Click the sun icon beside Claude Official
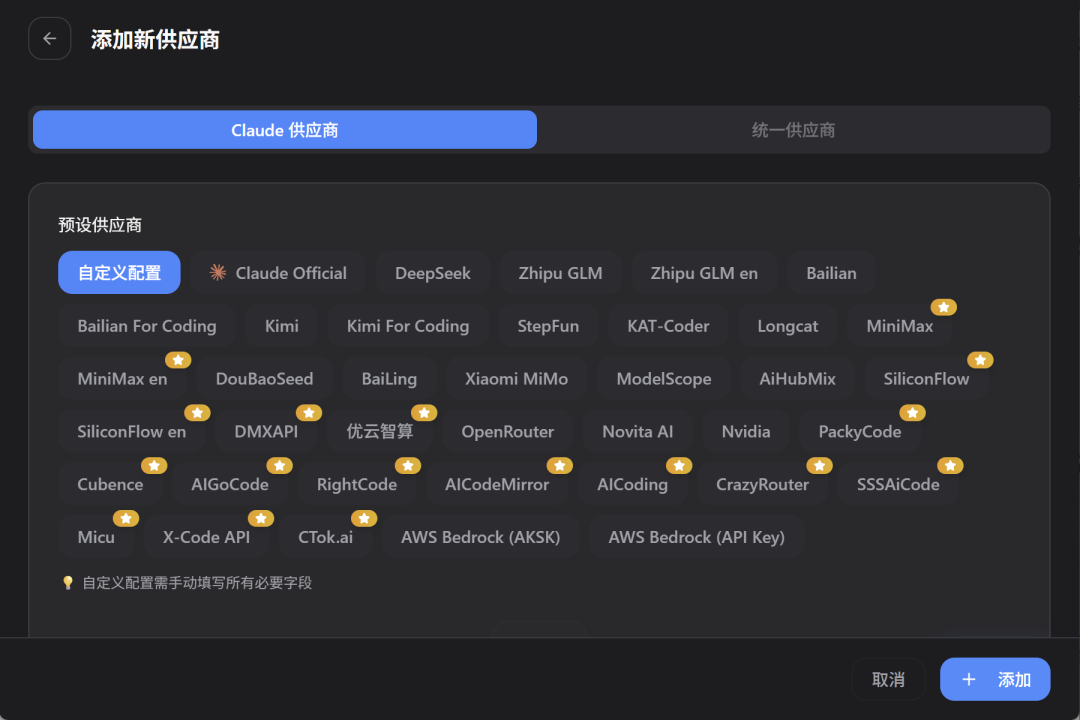 (219, 272)
